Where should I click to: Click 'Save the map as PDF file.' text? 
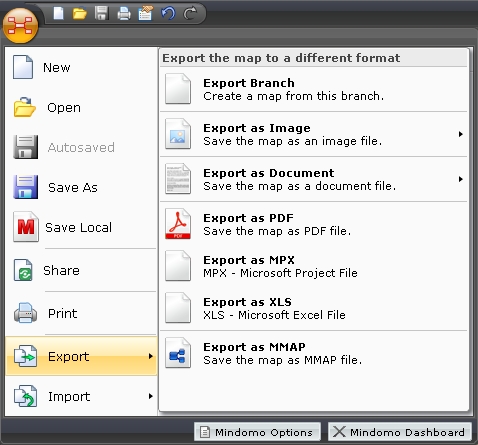pos(277,231)
